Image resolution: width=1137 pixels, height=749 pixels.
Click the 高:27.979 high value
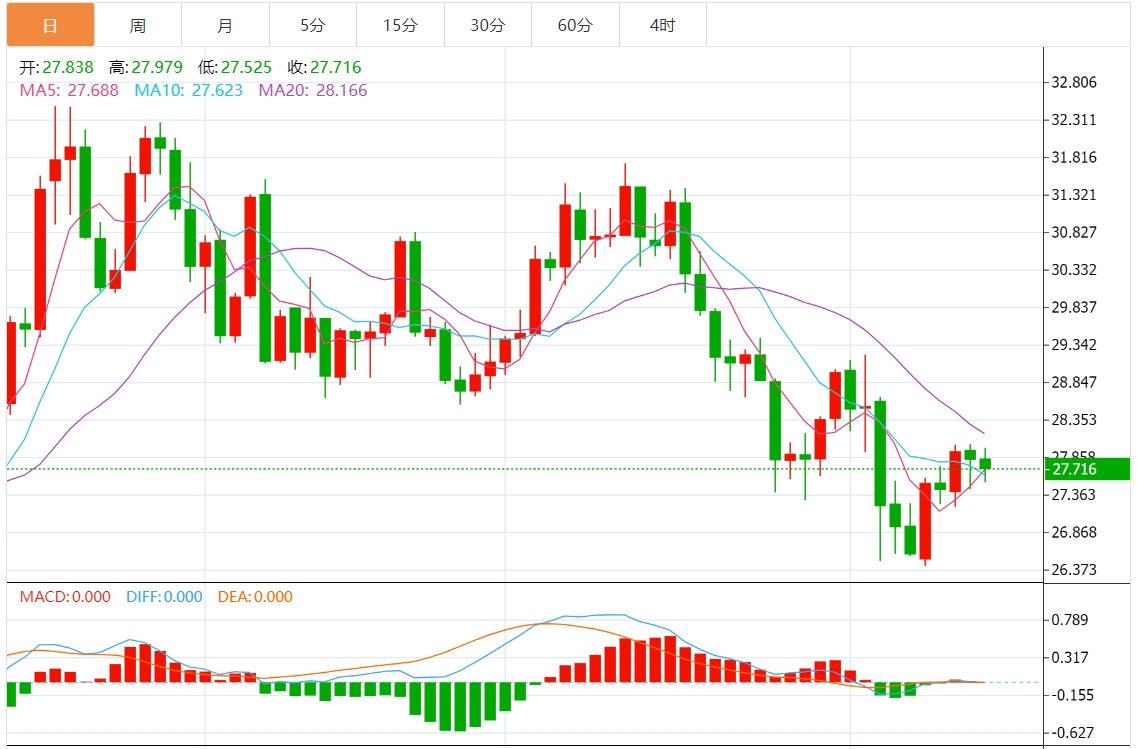(x=146, y=67)
